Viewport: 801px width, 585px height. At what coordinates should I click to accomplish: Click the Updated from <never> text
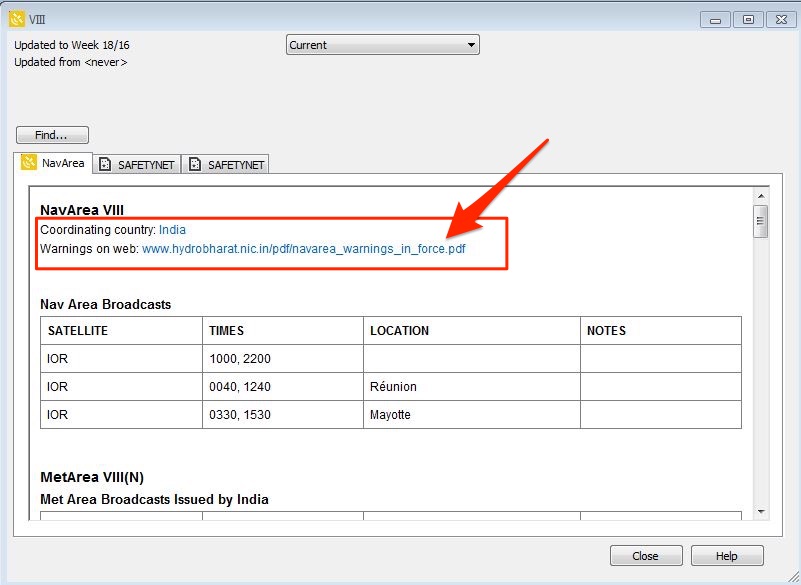pos(71,62)
